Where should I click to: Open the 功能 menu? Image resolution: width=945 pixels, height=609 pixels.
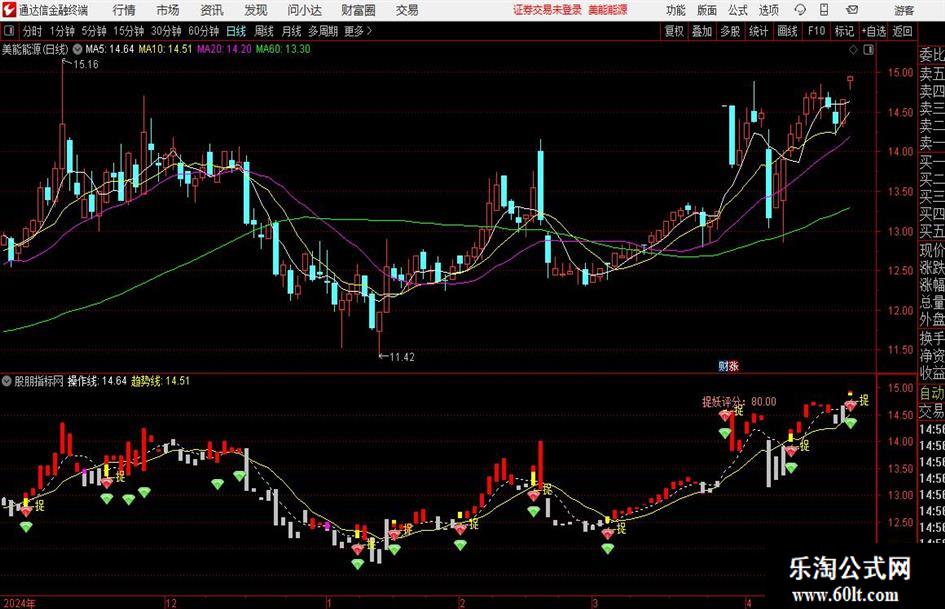pyautogui.click(x=676, y=10)
